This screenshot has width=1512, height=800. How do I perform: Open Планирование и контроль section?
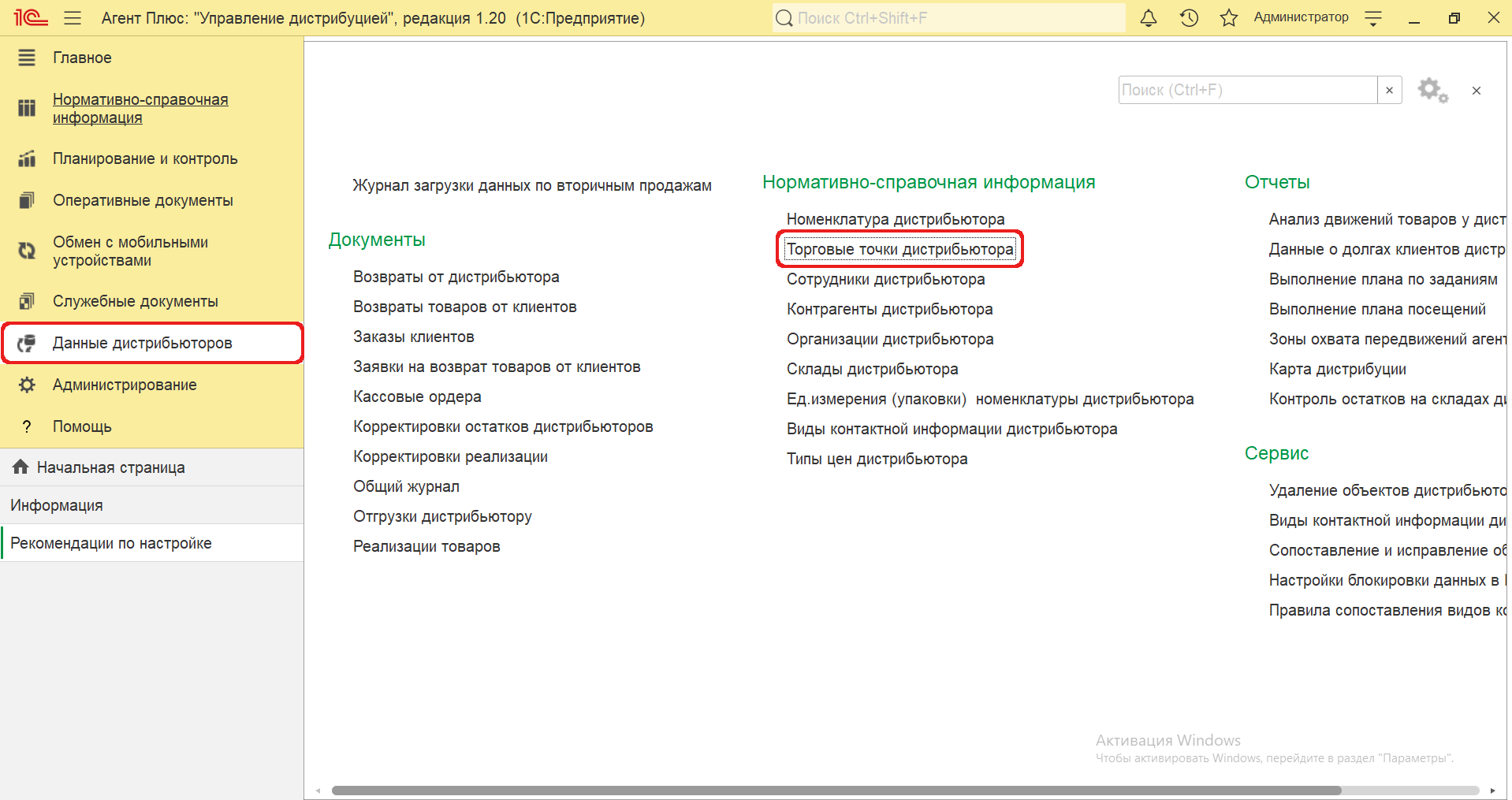point(145,158)
